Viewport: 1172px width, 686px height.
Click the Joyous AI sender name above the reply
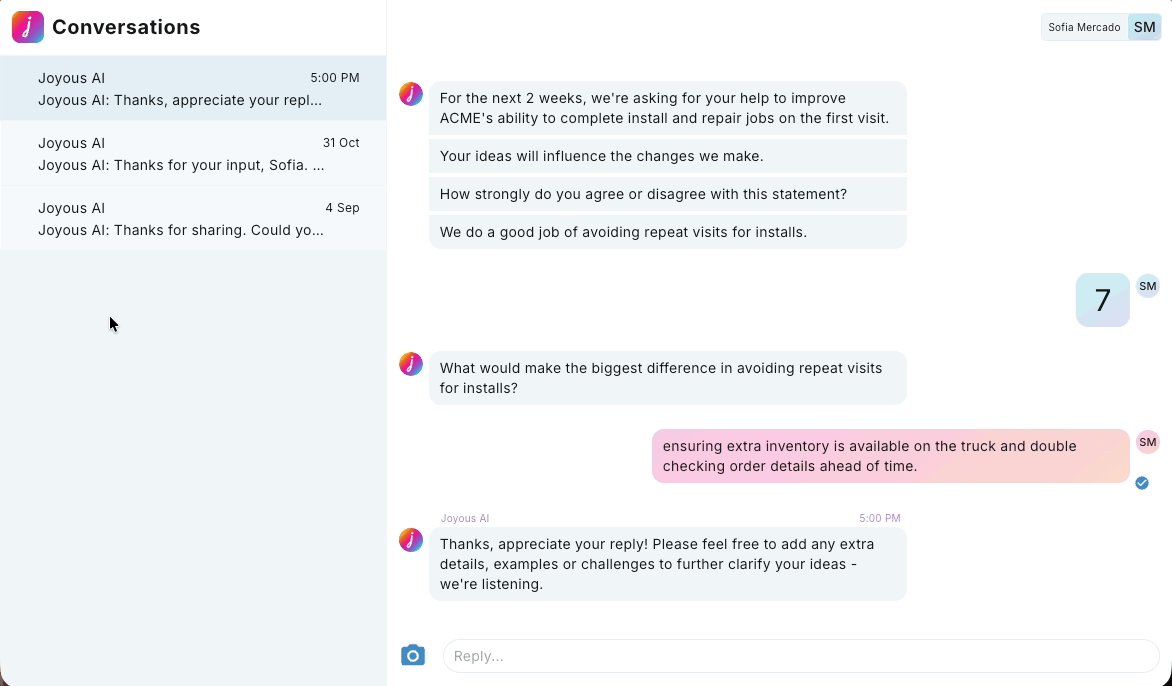(x=464, y=518)
